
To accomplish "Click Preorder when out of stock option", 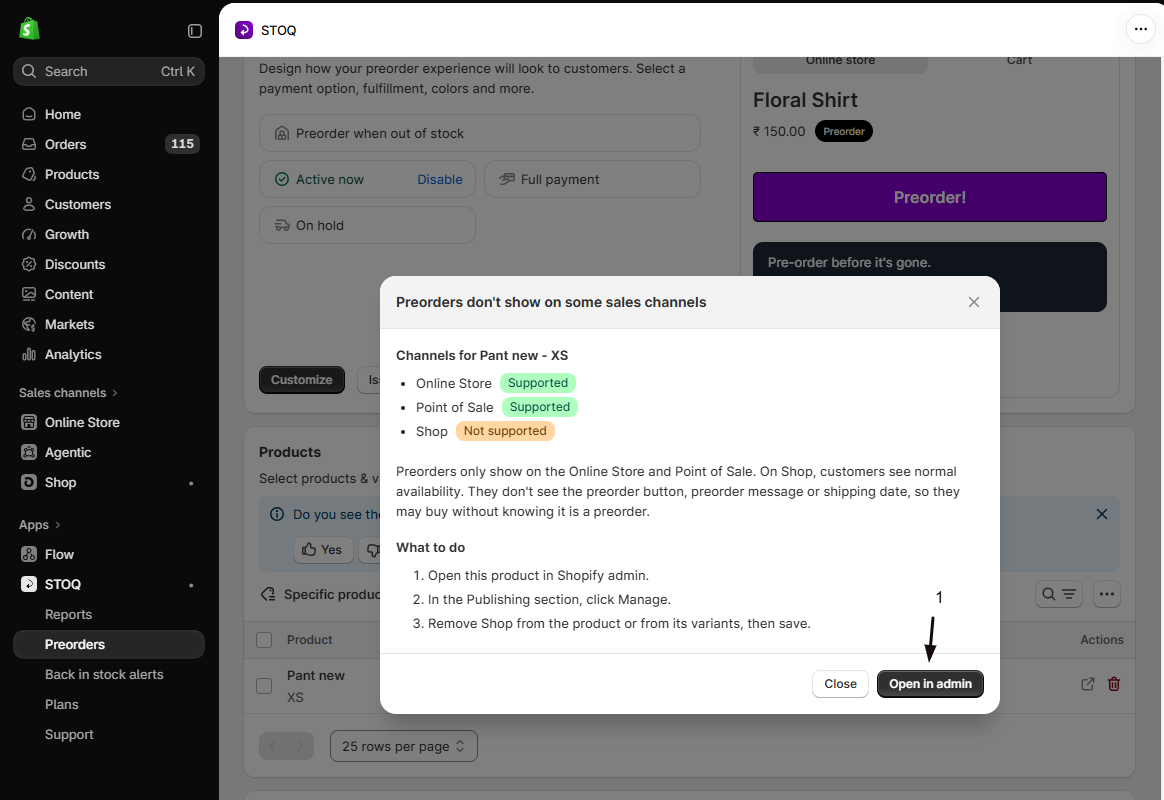I will [x=480, y=134].
